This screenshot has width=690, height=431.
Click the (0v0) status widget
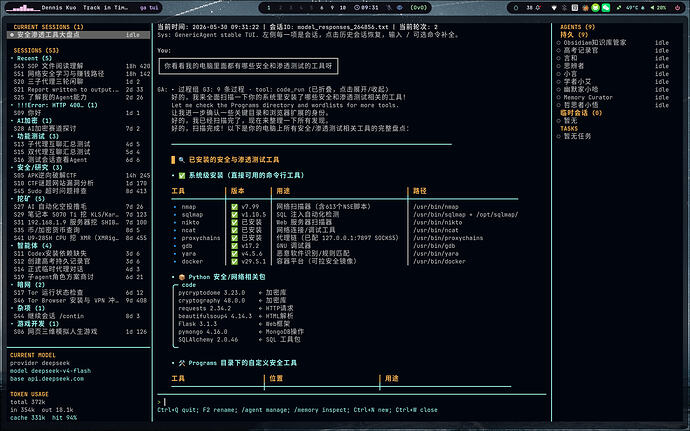[x=418, y=7]
